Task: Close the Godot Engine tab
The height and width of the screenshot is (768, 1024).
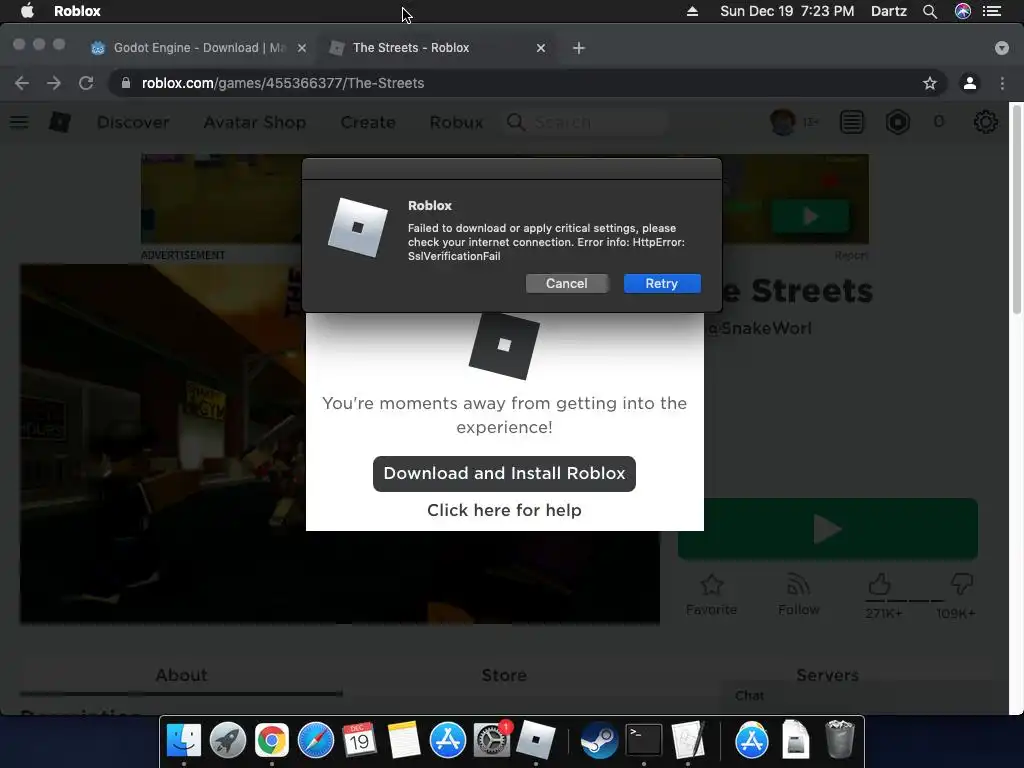Action: click(302, 48)
